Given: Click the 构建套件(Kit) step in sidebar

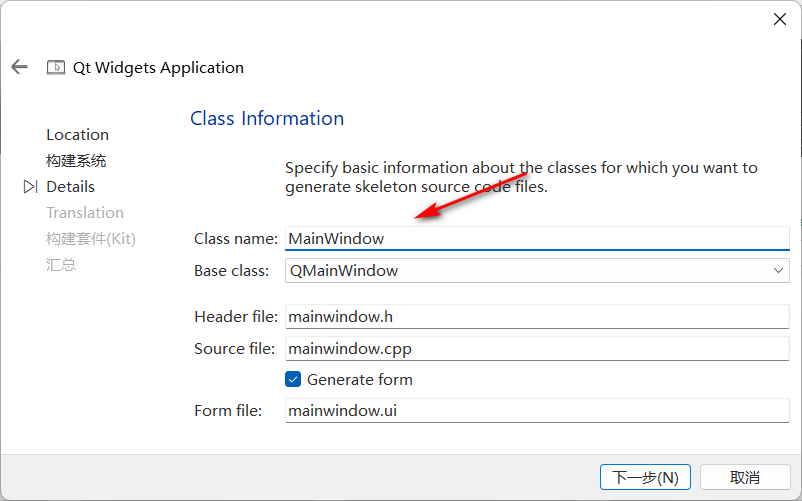Looking at the screenshot, I should click(91, 239).
